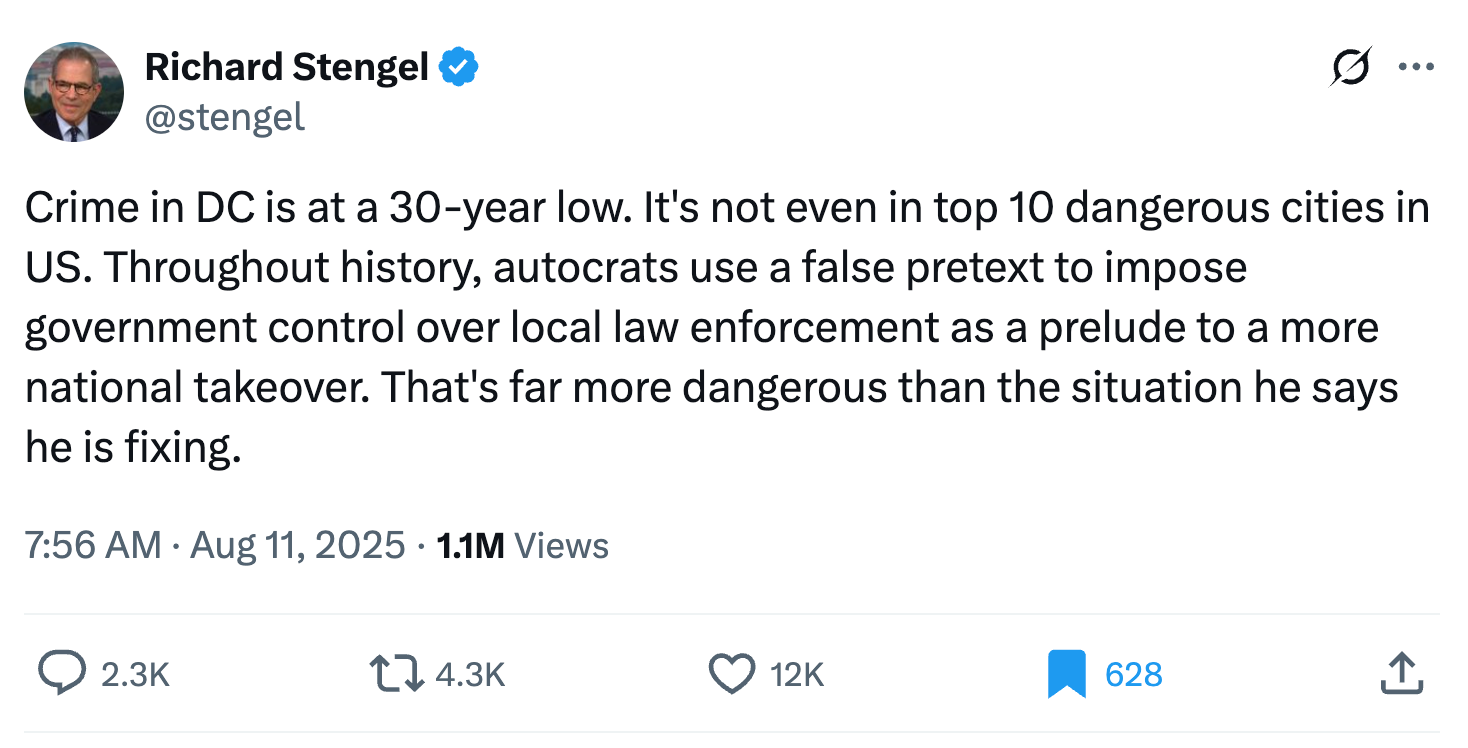The width and height of the screenshot is (1468, 748).
Task: Click the 7:56 AM timestamp
Action: tap(92, 546)
